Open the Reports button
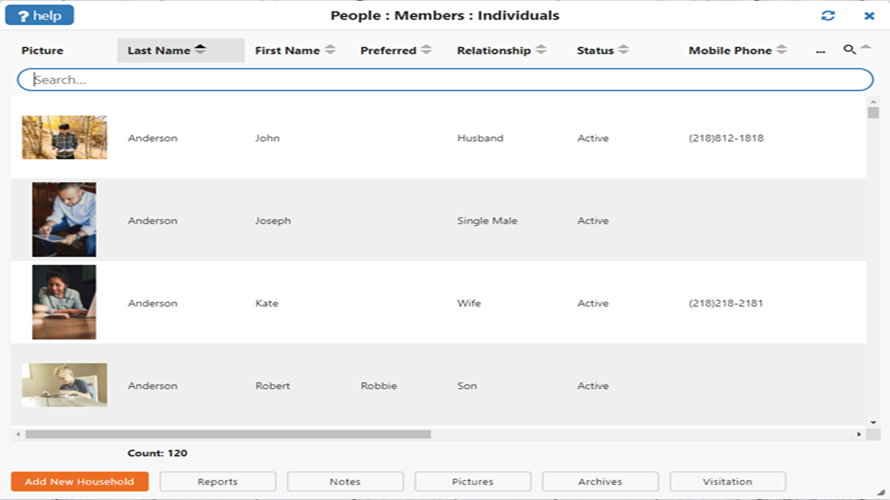This screenshot has height=500, width=890. pos(217,482)
